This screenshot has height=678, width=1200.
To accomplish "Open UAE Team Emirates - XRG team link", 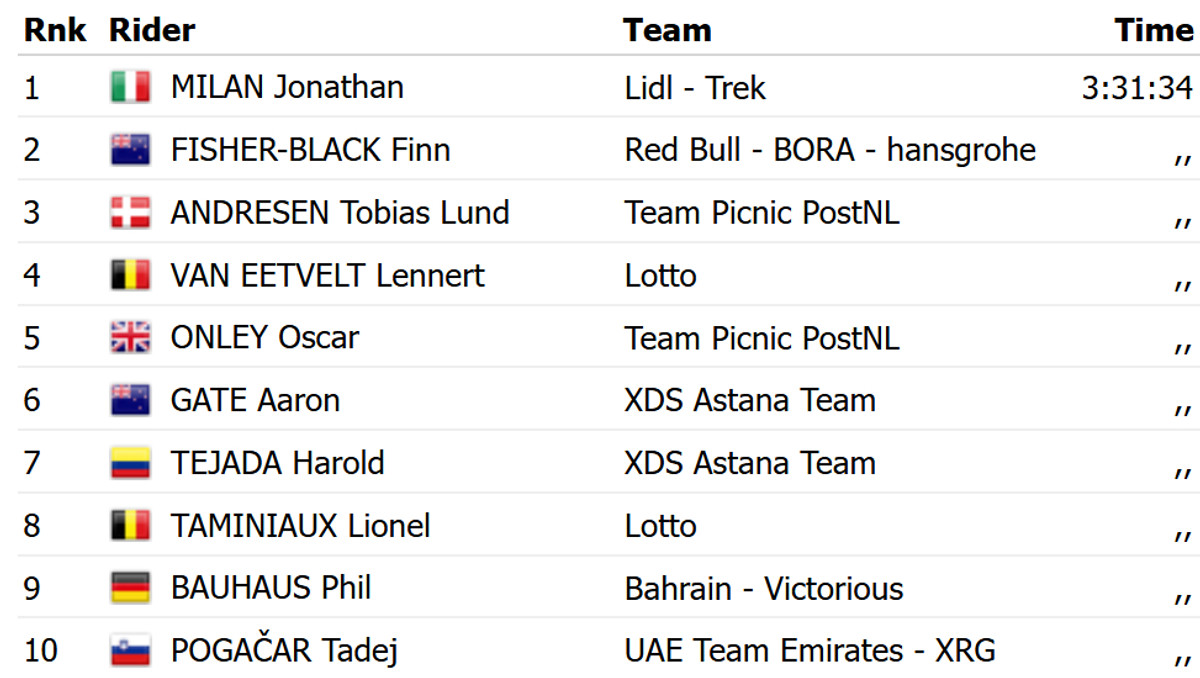I will click(x=809, y=651).
